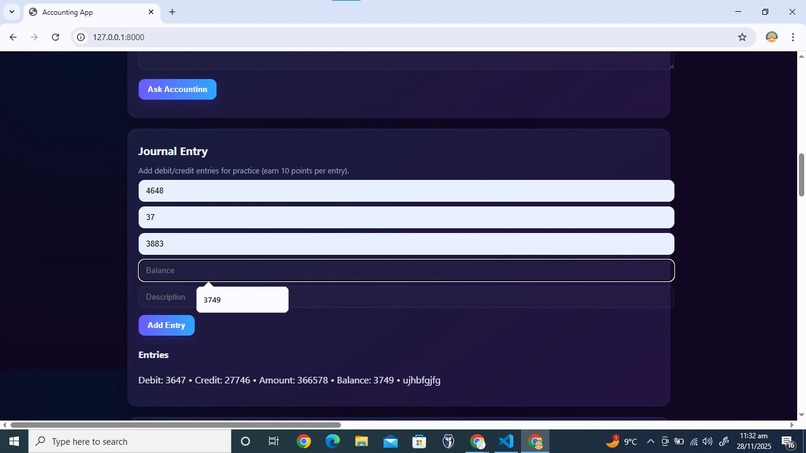Viewport: 806px width, 453px height.
Task: Show hidden system tray icons
Action: (650, 441)
